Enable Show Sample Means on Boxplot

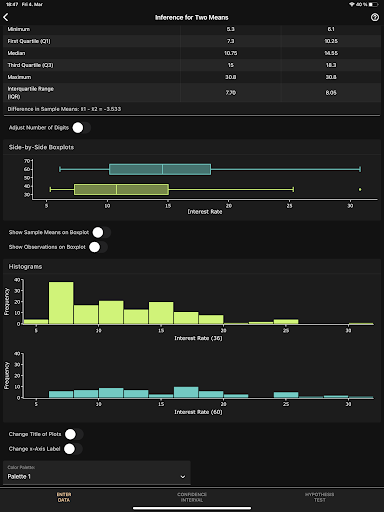(x=101, y=232)
